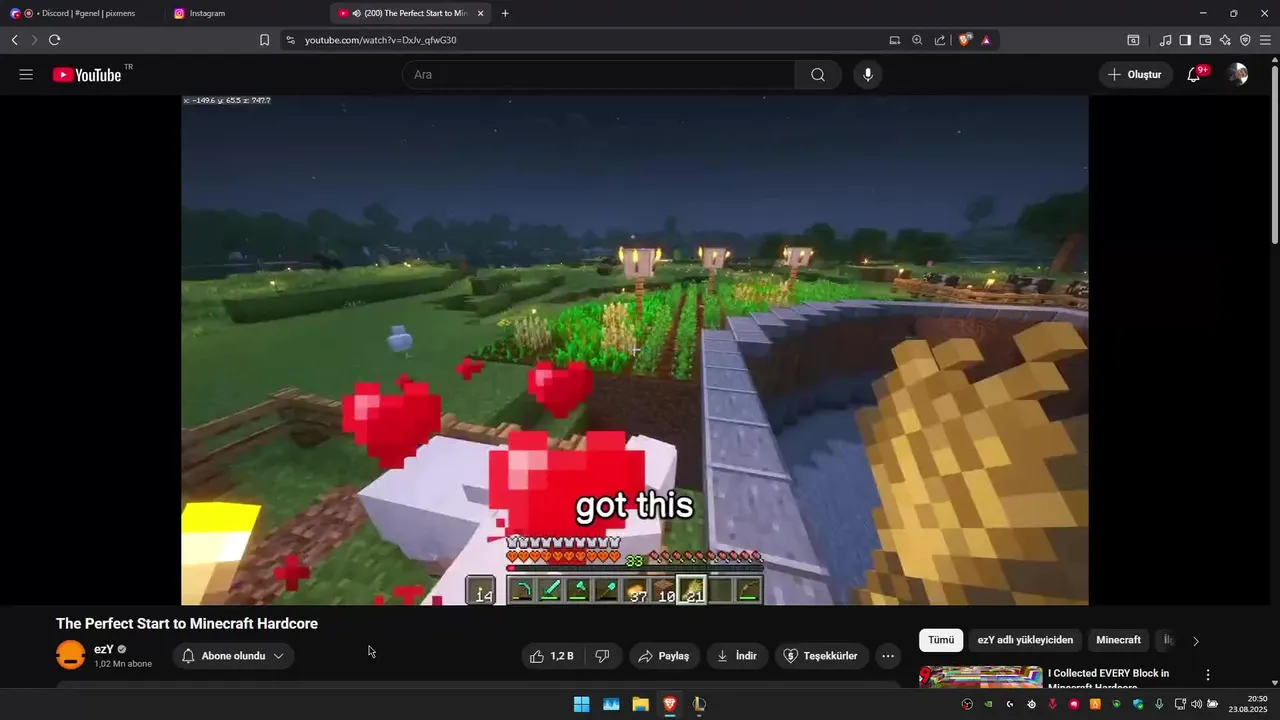1280x720 pixels.
Task: Open Brave VPN shield icon
Action: pyautogui.click(x=1245, y=40)
